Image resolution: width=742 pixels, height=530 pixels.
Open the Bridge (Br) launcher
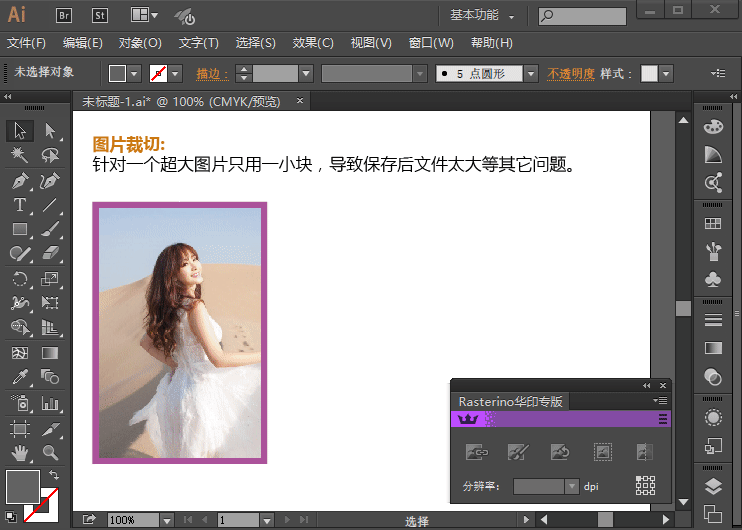tap(64, 15)
